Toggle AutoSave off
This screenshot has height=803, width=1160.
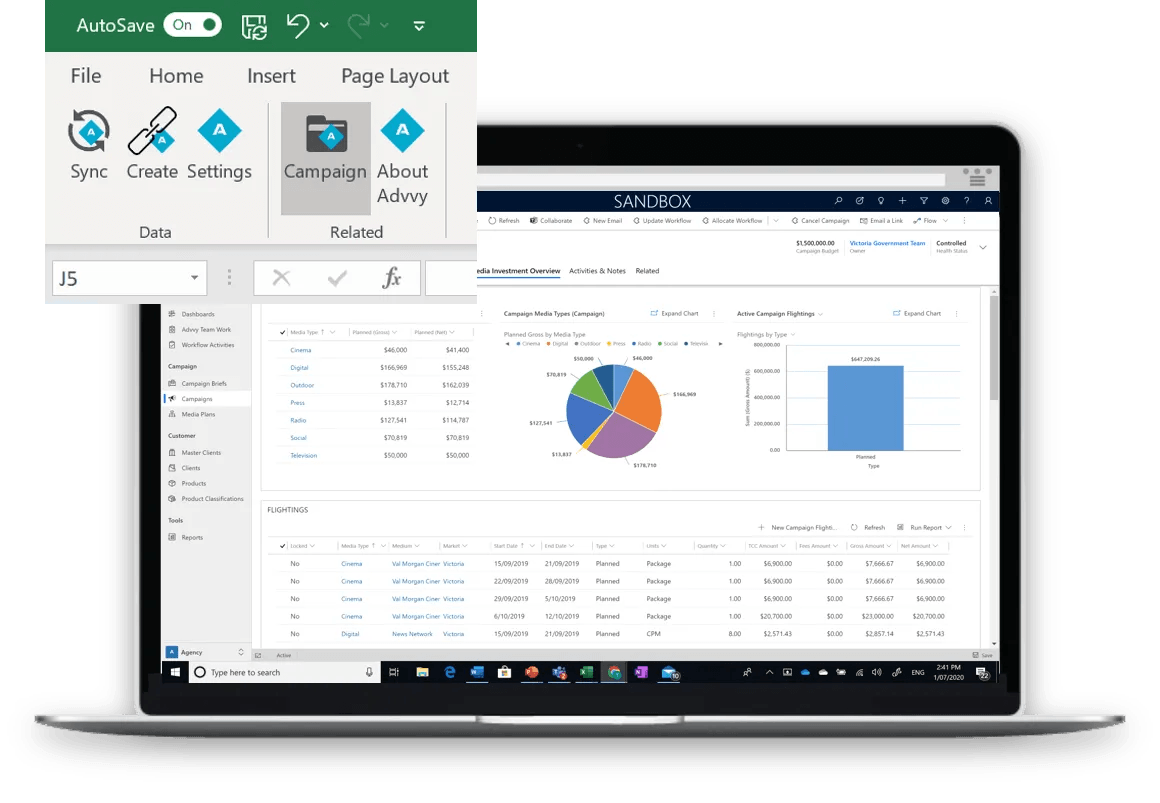[x=192, y=25]
